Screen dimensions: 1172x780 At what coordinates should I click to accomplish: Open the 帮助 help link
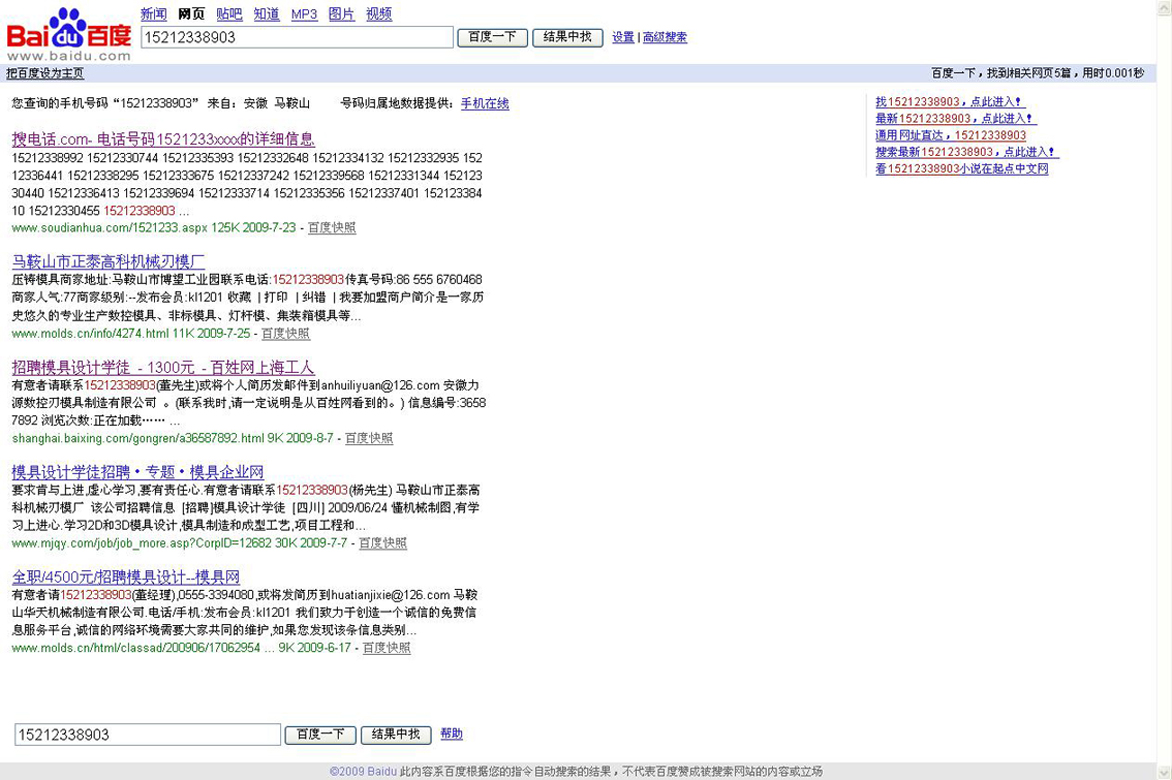[451, 734]
